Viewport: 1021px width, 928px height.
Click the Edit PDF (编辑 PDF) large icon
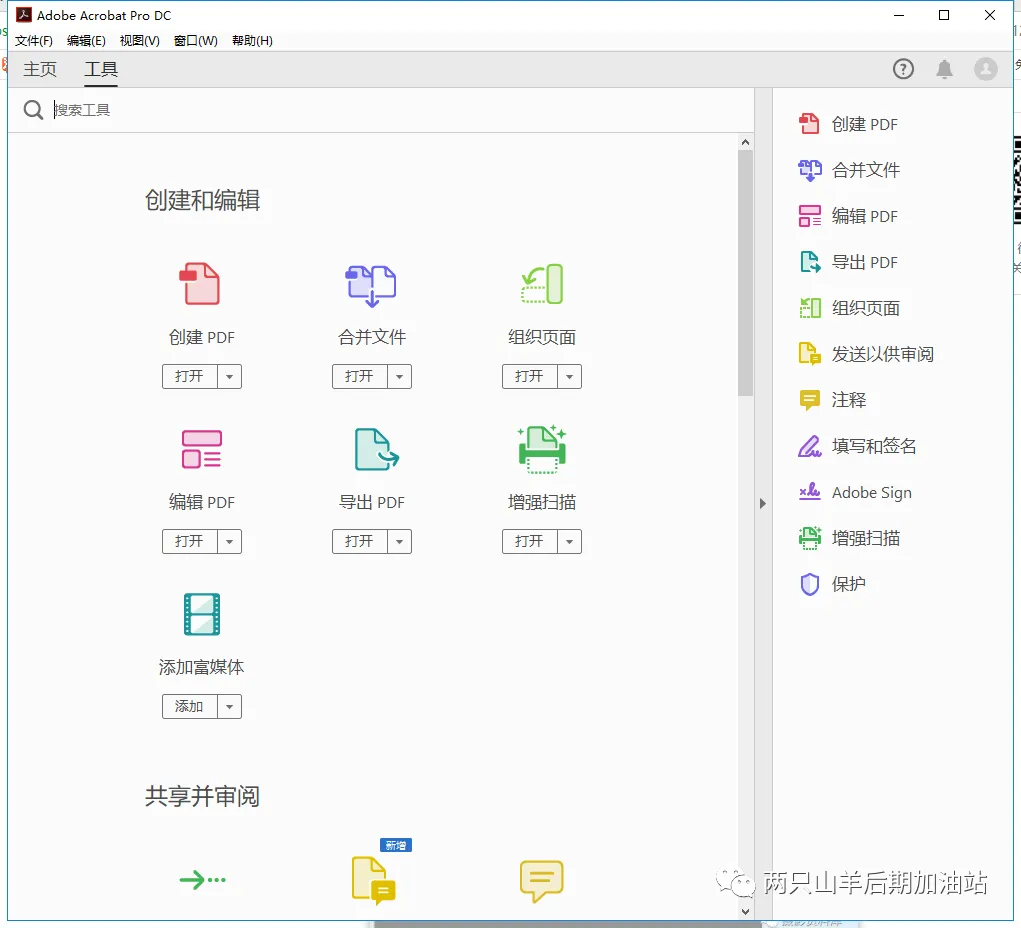coord(201,449)
